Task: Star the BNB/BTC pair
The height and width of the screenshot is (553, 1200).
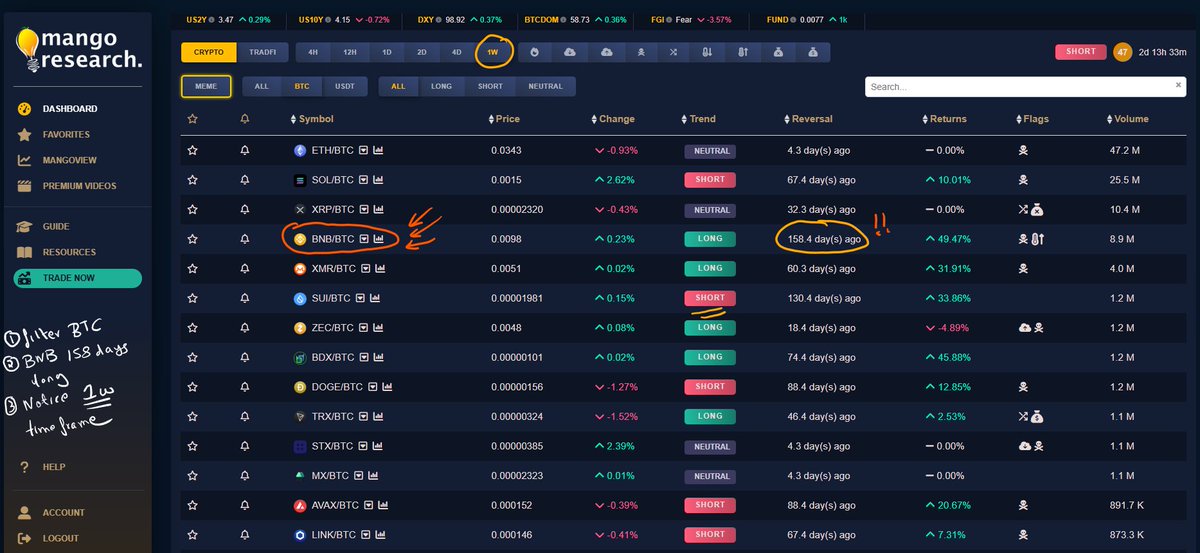Action: tap(192, 239)
